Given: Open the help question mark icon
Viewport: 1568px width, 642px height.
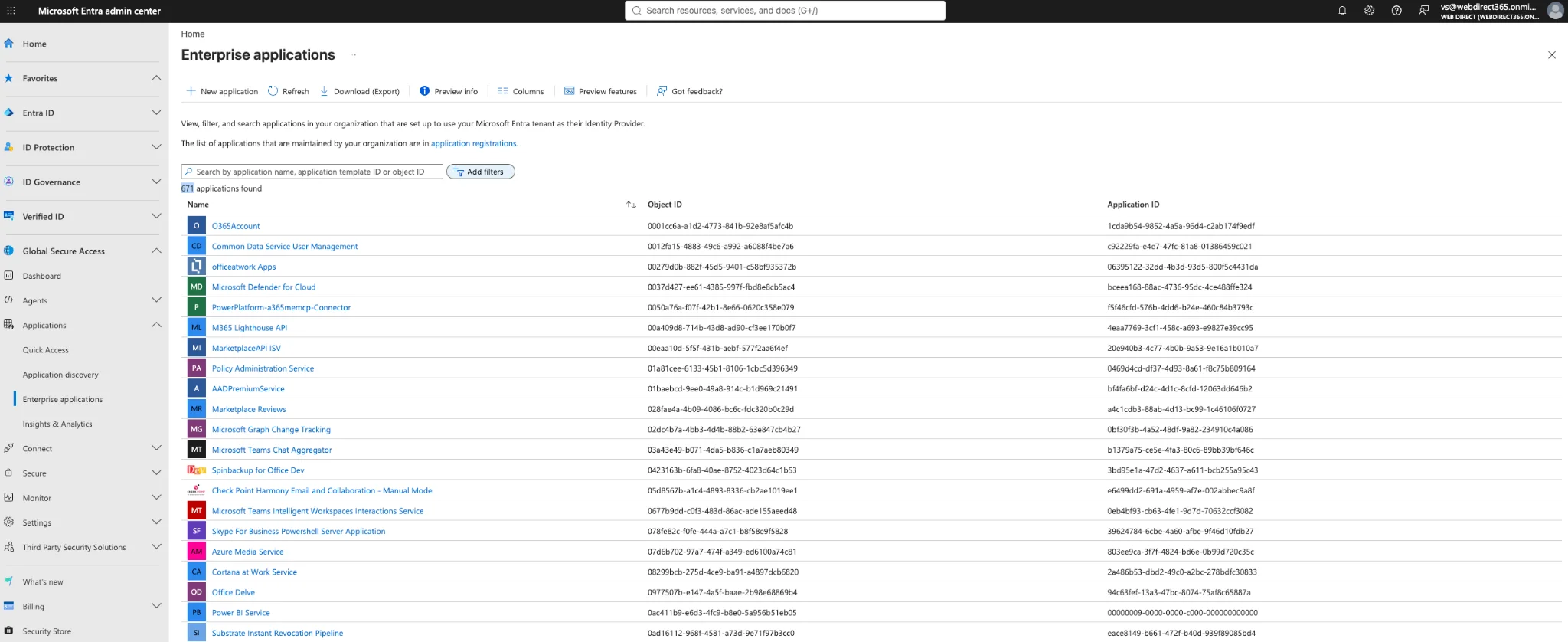Looking at the screenshot, I should point(1396,11).
